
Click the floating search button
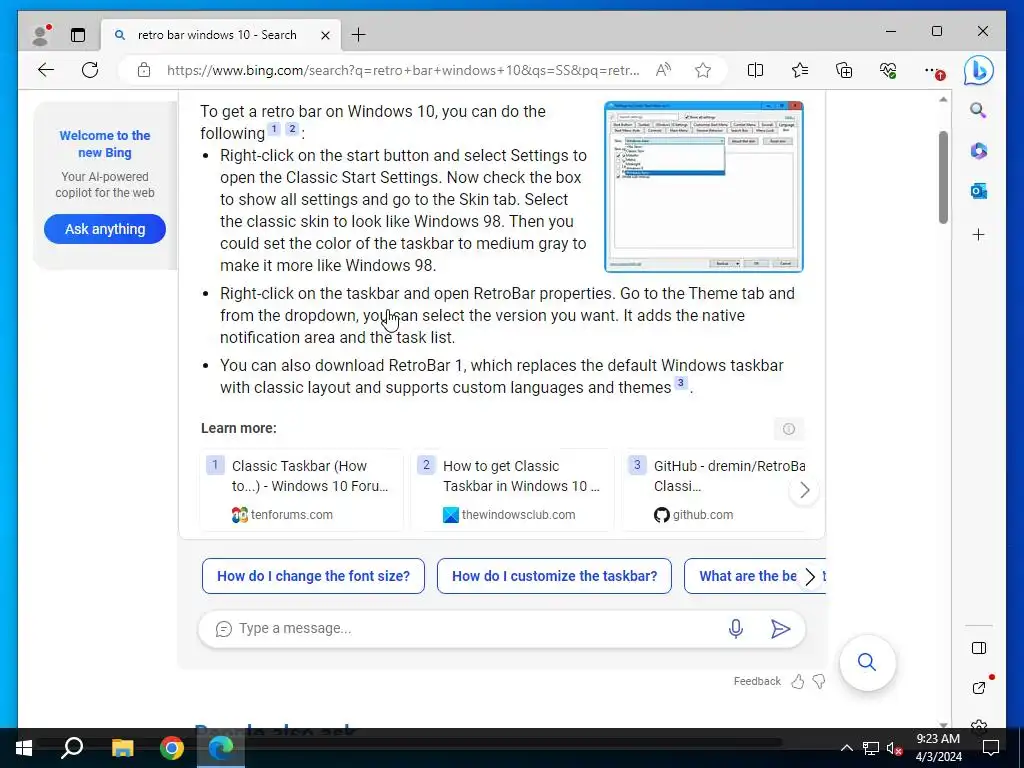click(867, 662)
